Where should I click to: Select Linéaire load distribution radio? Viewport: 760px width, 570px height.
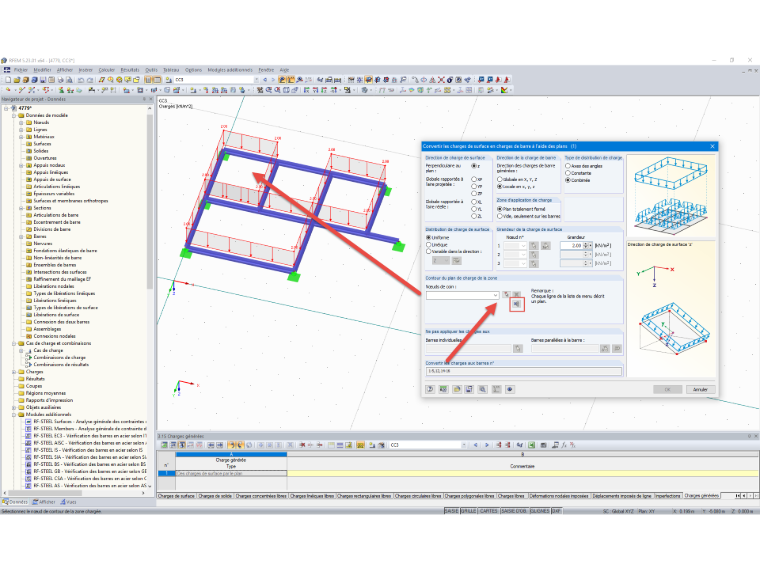tap(428, 245)
